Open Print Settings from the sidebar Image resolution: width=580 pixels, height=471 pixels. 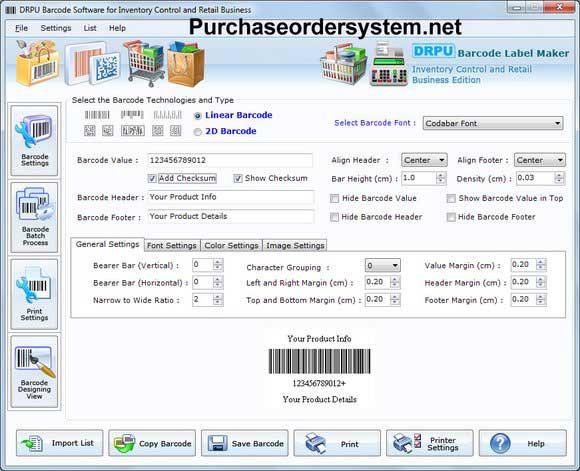pos(34,294)
